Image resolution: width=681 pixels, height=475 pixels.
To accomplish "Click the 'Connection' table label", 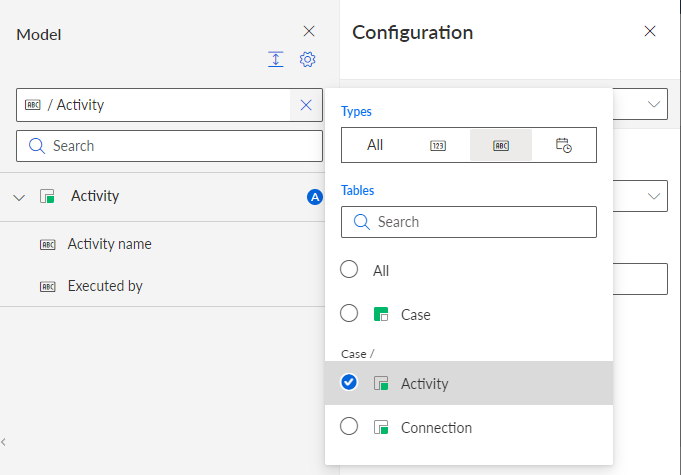I will coord(436,428).
